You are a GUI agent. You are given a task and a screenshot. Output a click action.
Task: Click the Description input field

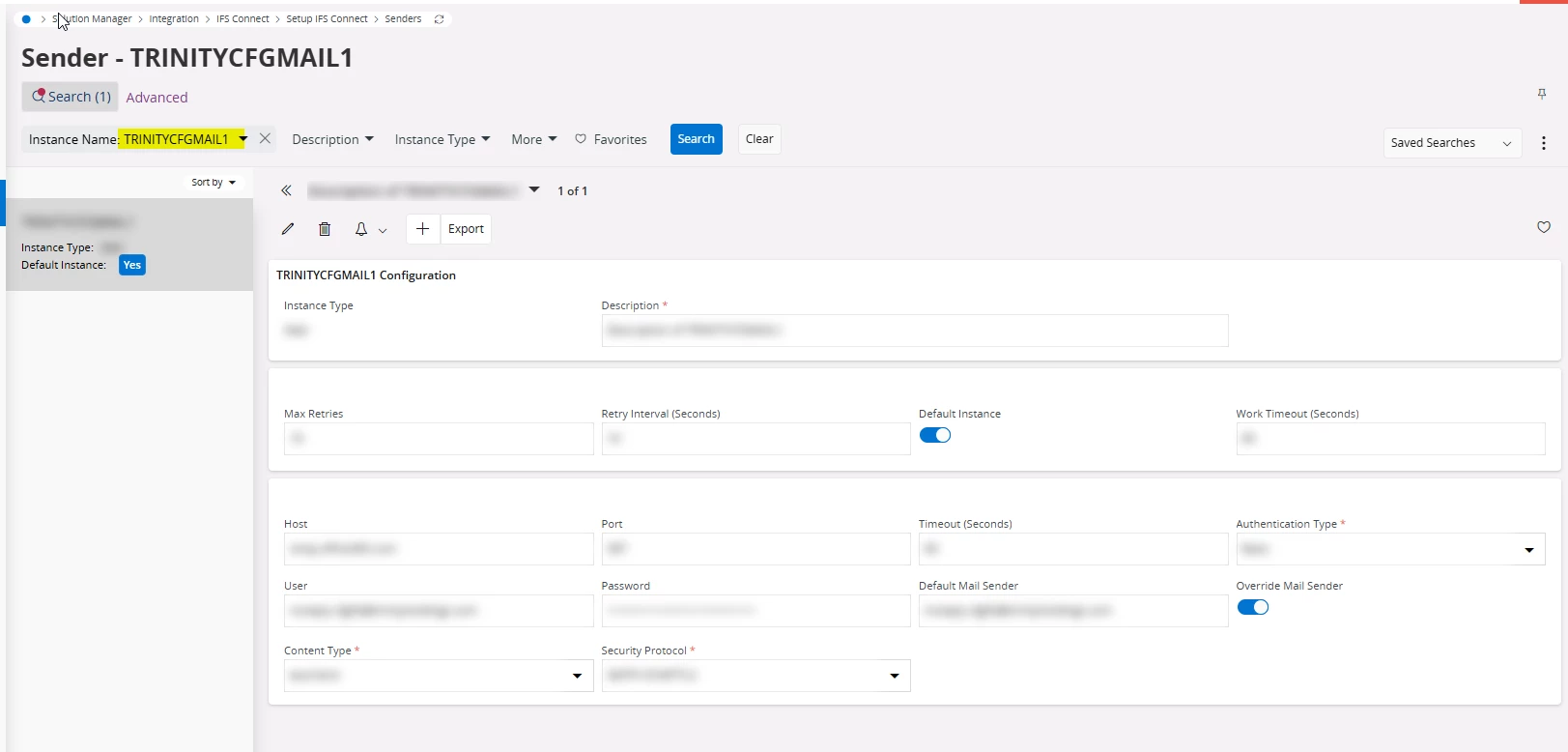[915, 331]
